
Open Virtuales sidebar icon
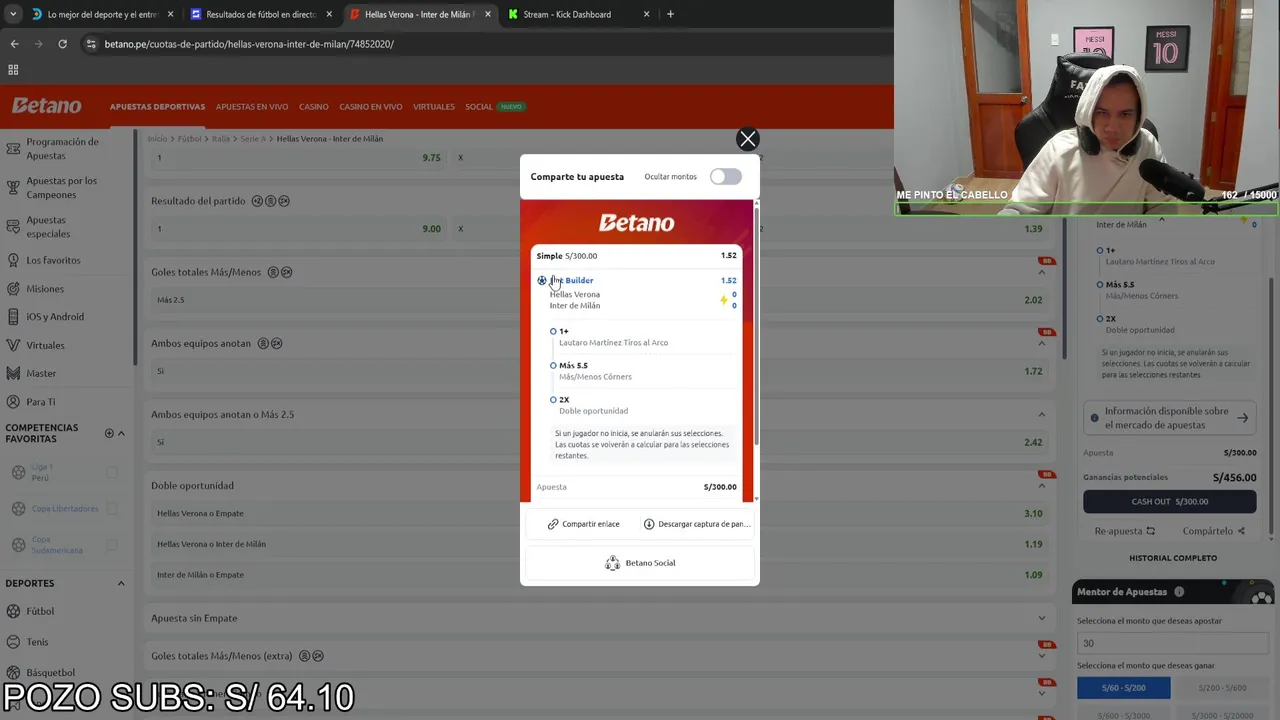(x=13, y=345)
